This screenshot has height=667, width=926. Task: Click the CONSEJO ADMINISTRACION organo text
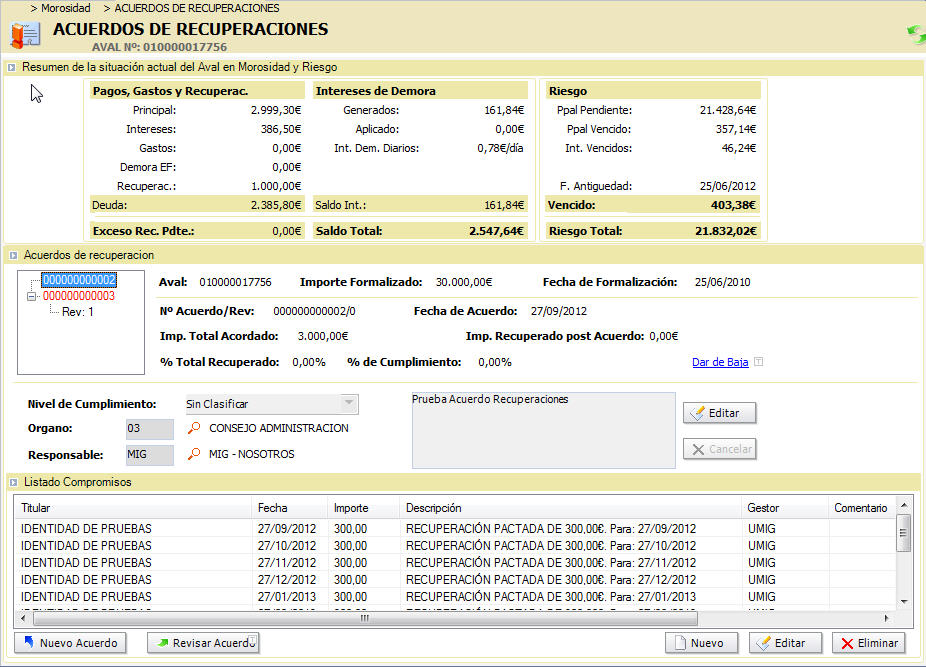[279, 428]
